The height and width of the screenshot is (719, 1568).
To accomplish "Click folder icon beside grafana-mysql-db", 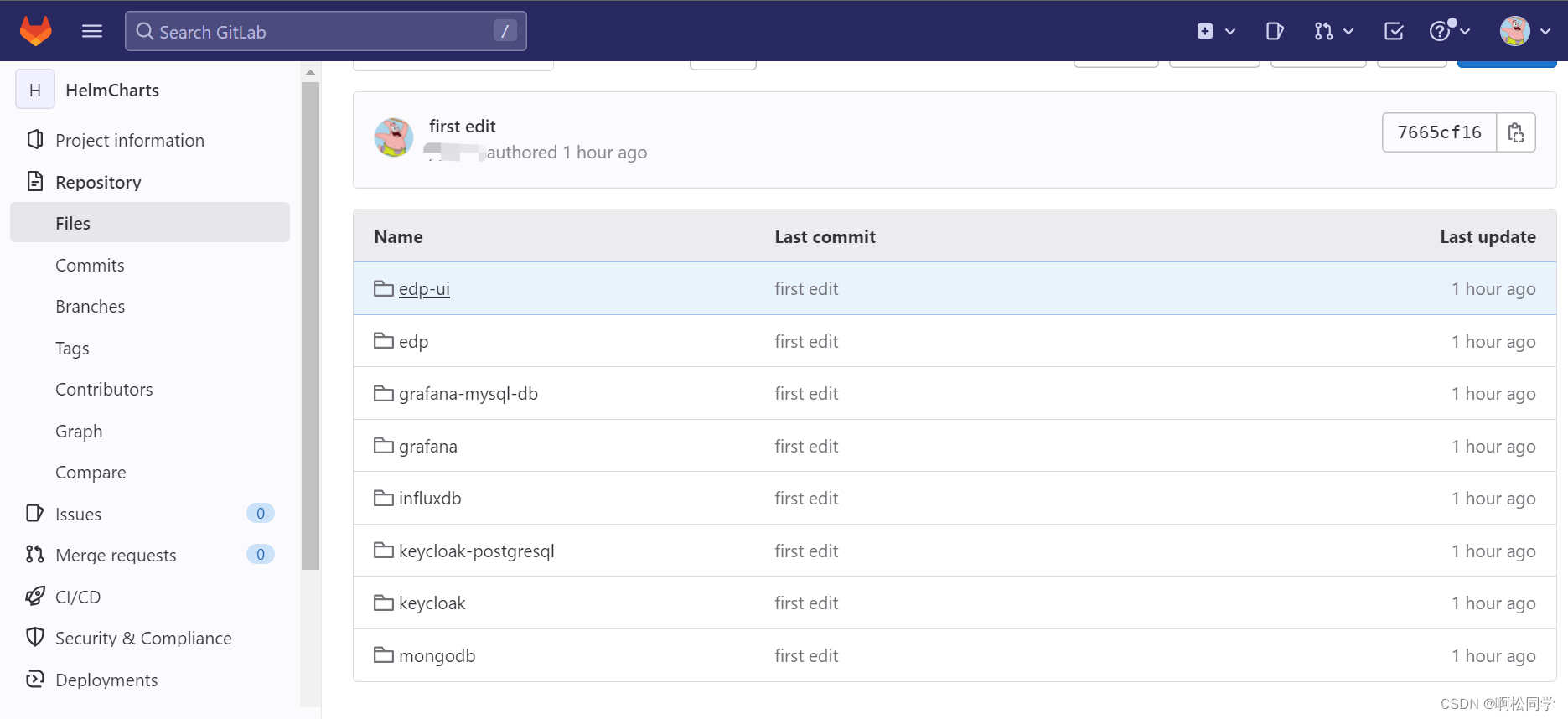I will click(384, 393).
